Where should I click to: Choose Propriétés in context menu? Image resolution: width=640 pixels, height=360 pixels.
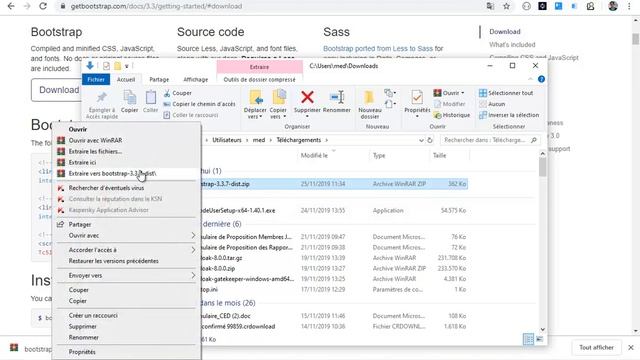click(x=127, y=352)
